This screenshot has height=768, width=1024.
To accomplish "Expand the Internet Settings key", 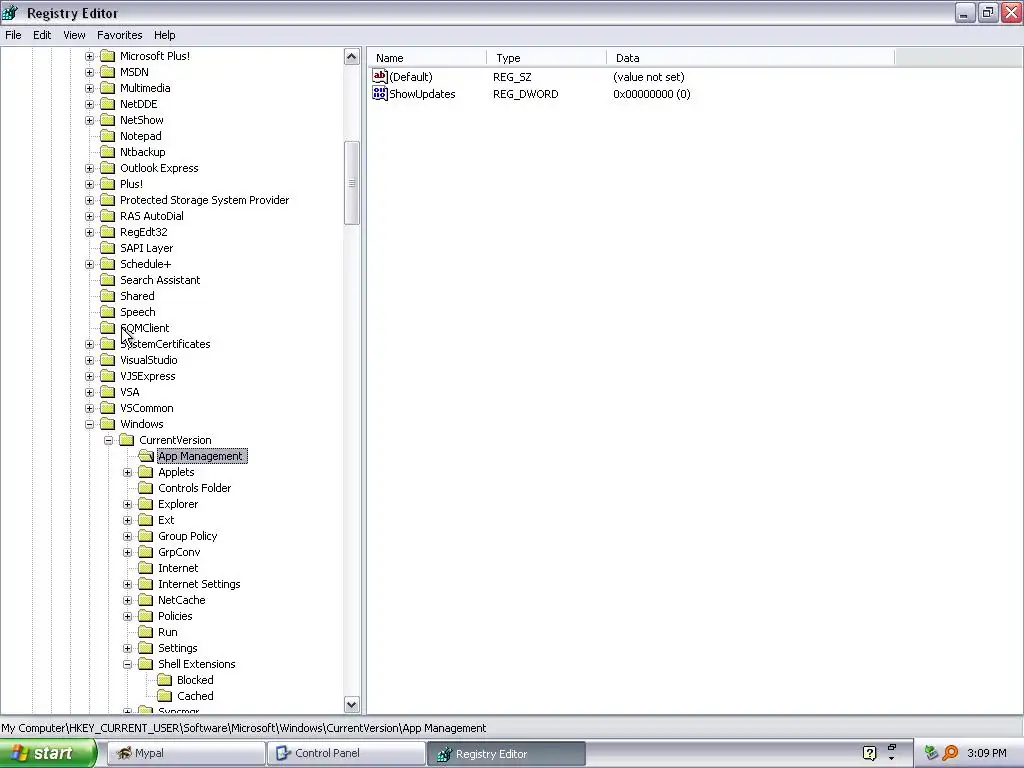I will click(x=127, y=584).
